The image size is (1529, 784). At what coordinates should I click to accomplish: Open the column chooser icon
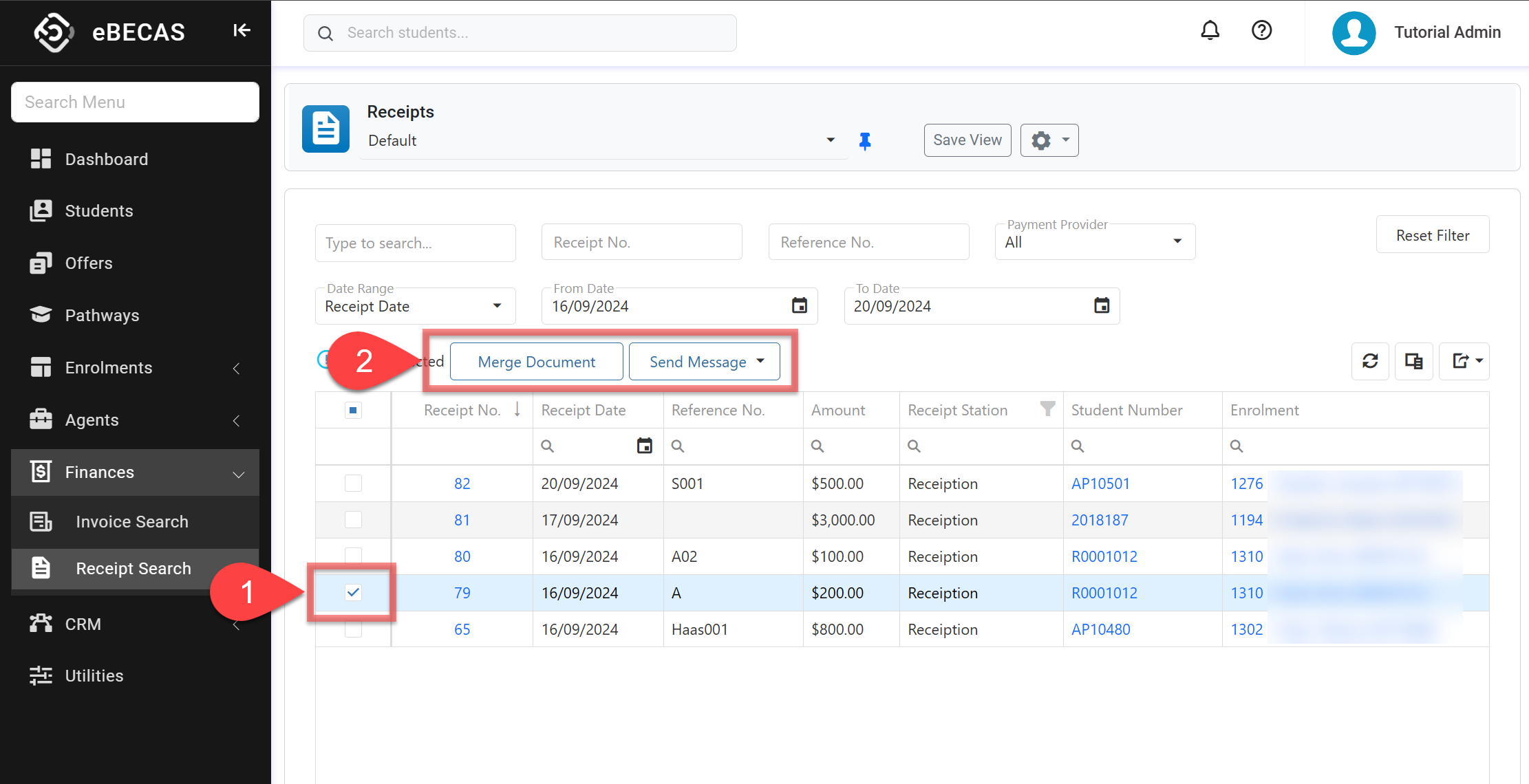tap(1414, 361)
